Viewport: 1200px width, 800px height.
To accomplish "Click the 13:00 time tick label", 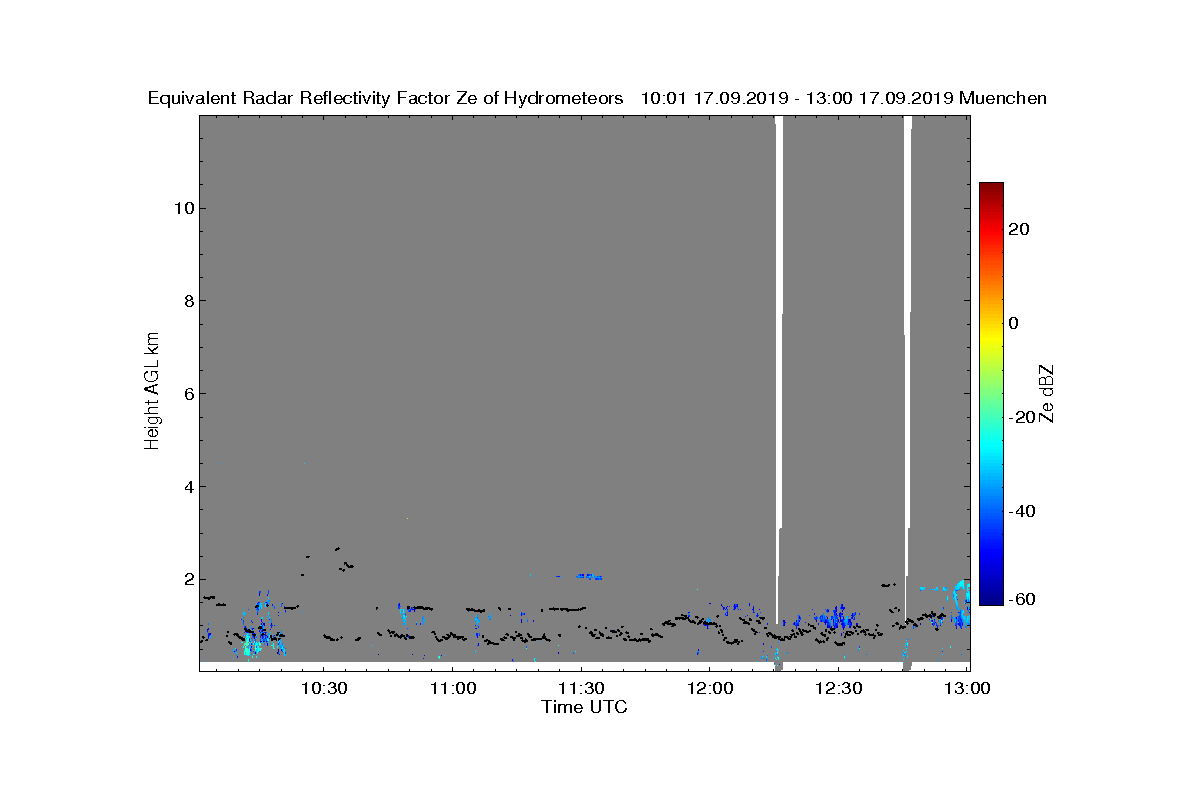I will (968, 689).
